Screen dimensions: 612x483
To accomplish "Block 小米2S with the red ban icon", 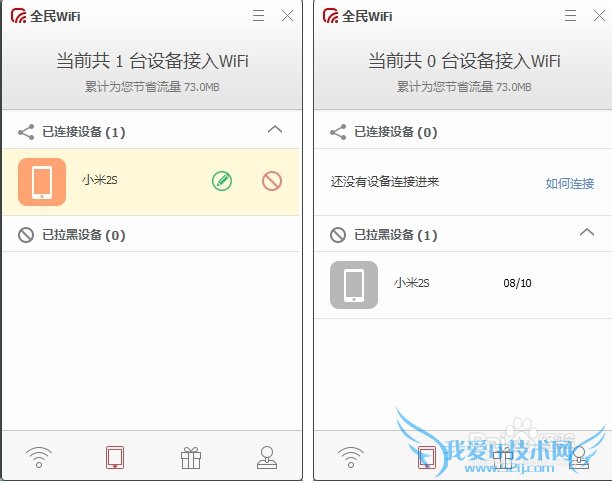I will (x=272, y=181).
